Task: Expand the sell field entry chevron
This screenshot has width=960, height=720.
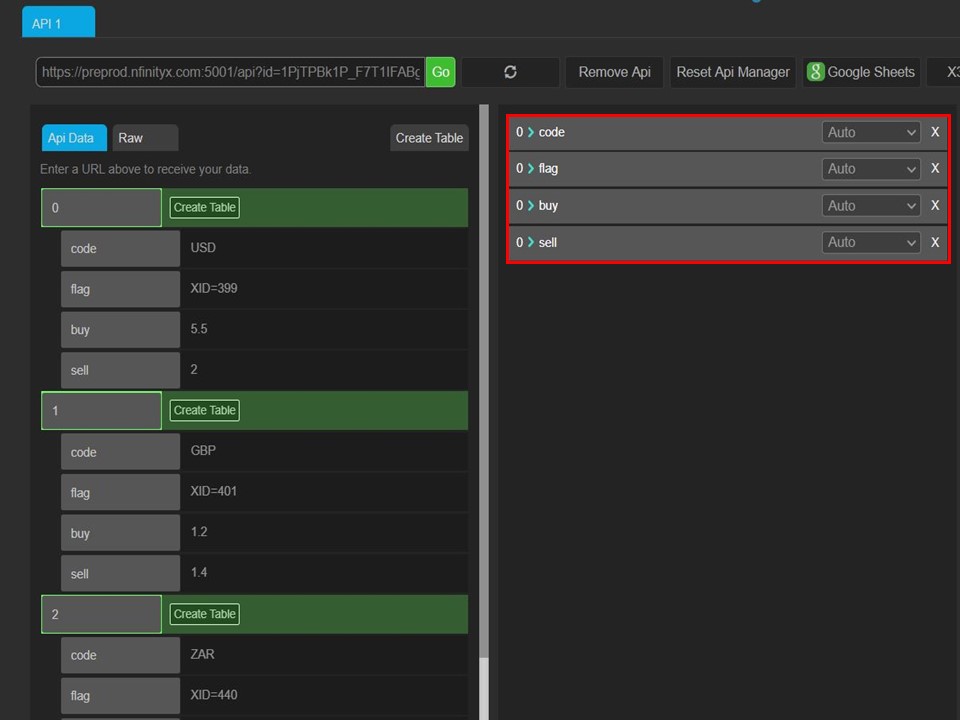Action: click(x=530, y=242)
